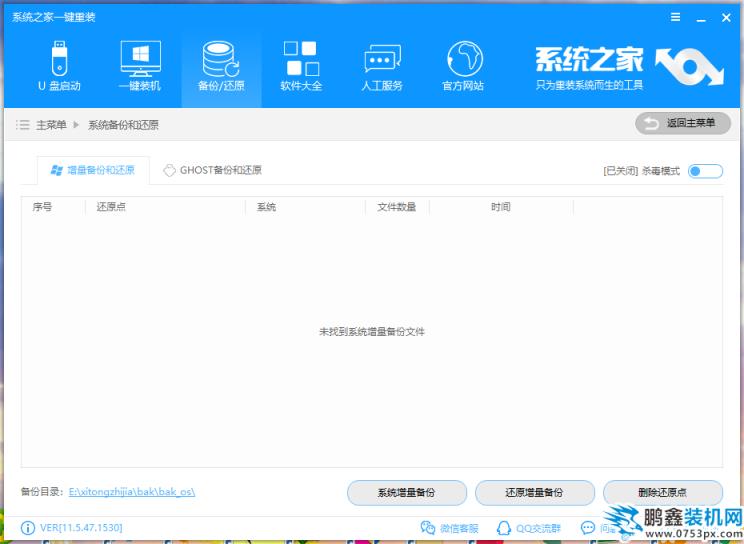Viewport: 744px width, 544px height.
Task: Click the 还原点 column header
Action: [111, 207]
